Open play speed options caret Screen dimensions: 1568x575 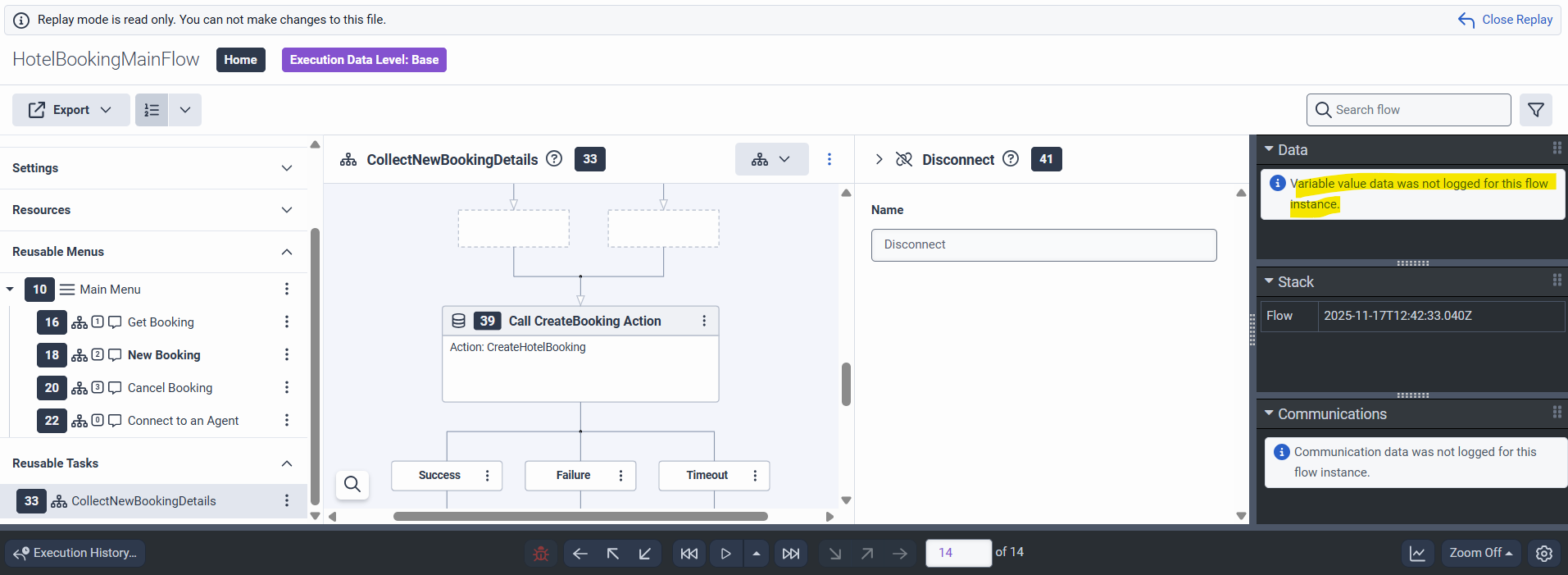tap(757, 554)
